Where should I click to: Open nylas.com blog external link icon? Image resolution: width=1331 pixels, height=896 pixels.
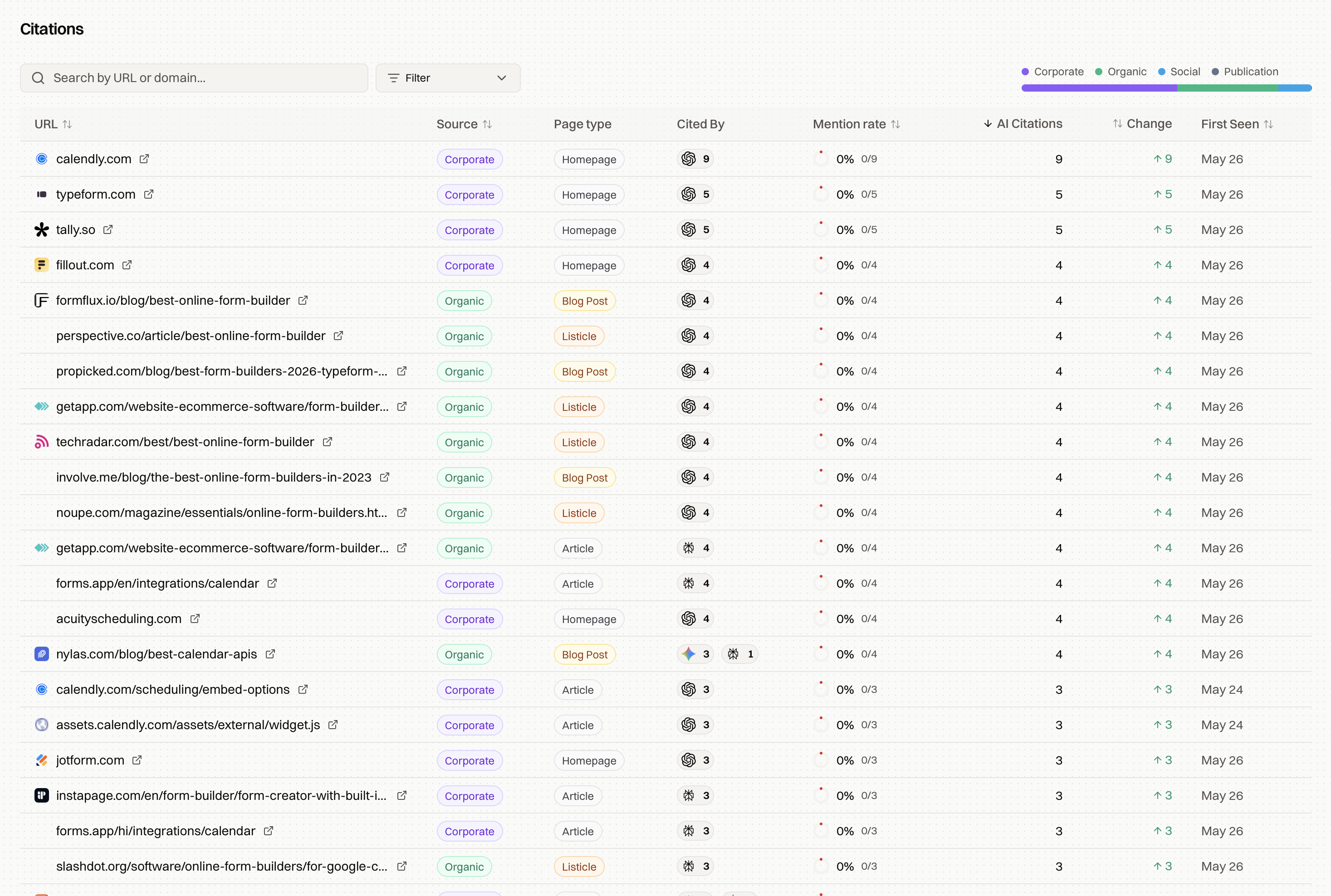(270, 654)
